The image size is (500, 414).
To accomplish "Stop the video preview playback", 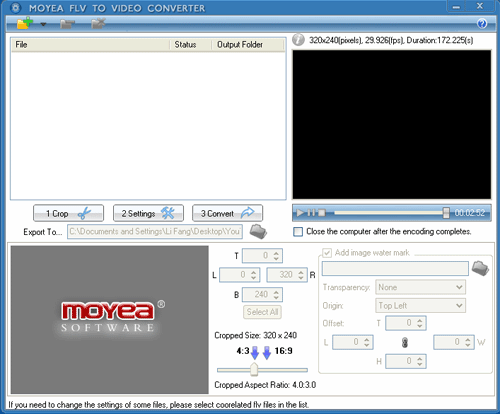I will coord(322,213).
